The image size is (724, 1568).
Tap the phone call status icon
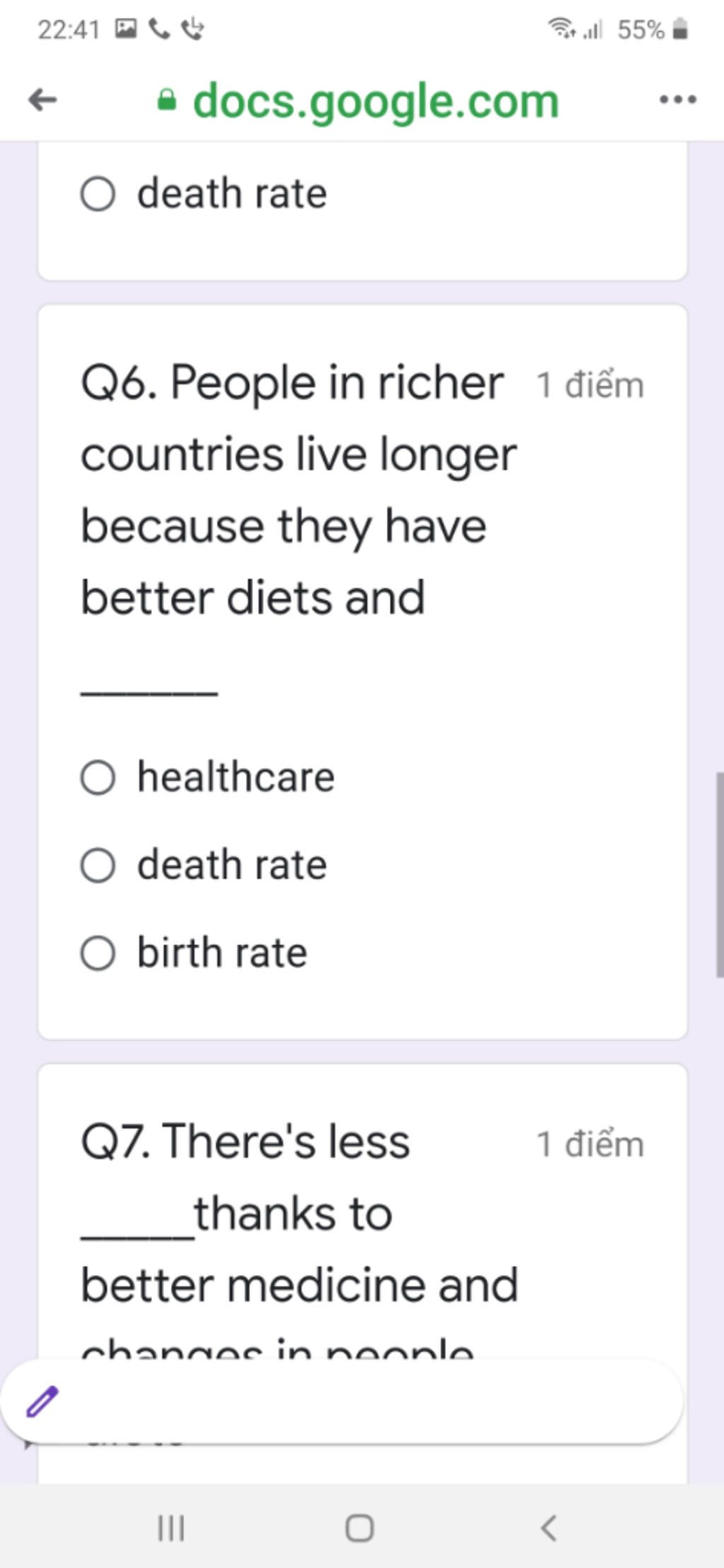click(159, 29)
